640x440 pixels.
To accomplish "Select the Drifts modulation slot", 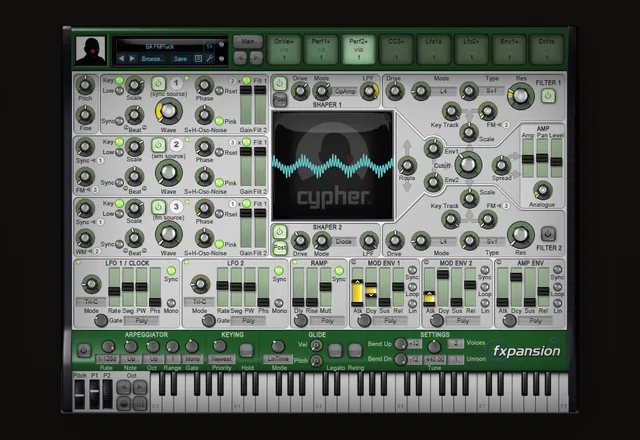I will [547, 49].
